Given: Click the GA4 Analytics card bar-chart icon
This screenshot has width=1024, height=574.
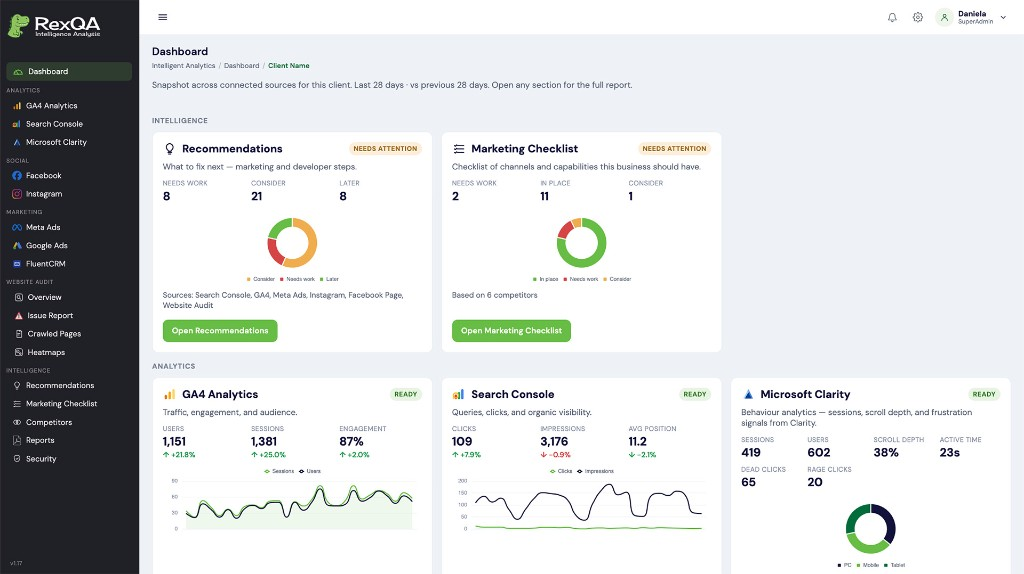Looking at the screenshot, I should point(170,394).
